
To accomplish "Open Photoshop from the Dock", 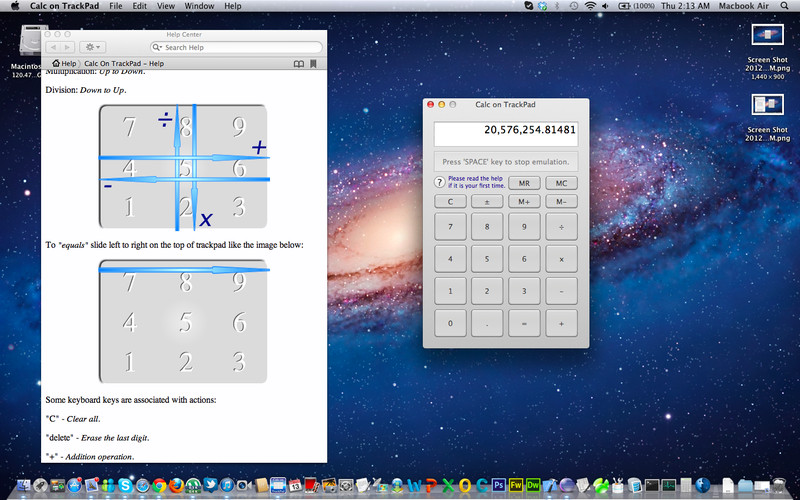I will (x=498, y=485).
